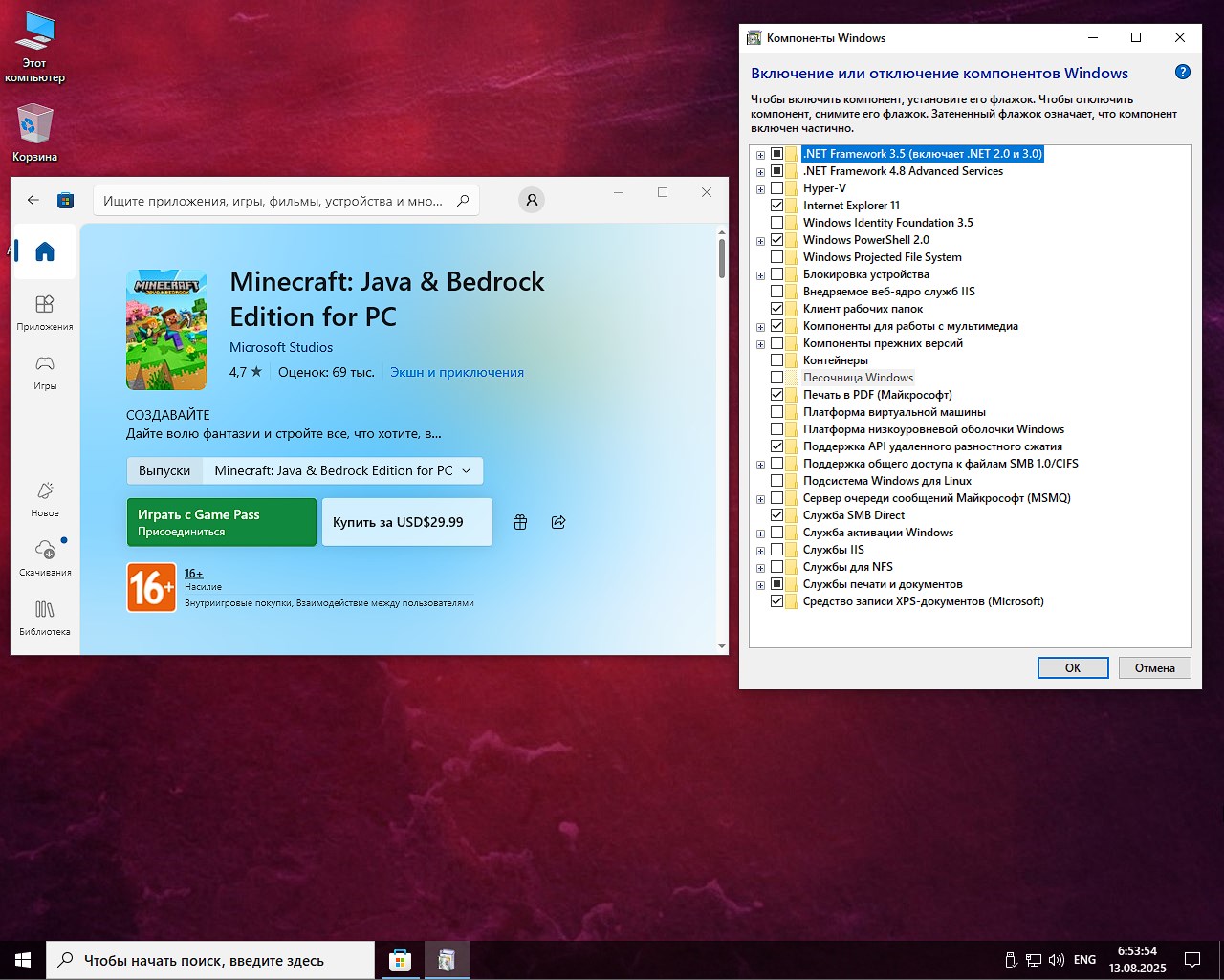1224x980 pixels.
Task: Open Minecraft edition dropdown selector
Action: [x=343, y=470]
